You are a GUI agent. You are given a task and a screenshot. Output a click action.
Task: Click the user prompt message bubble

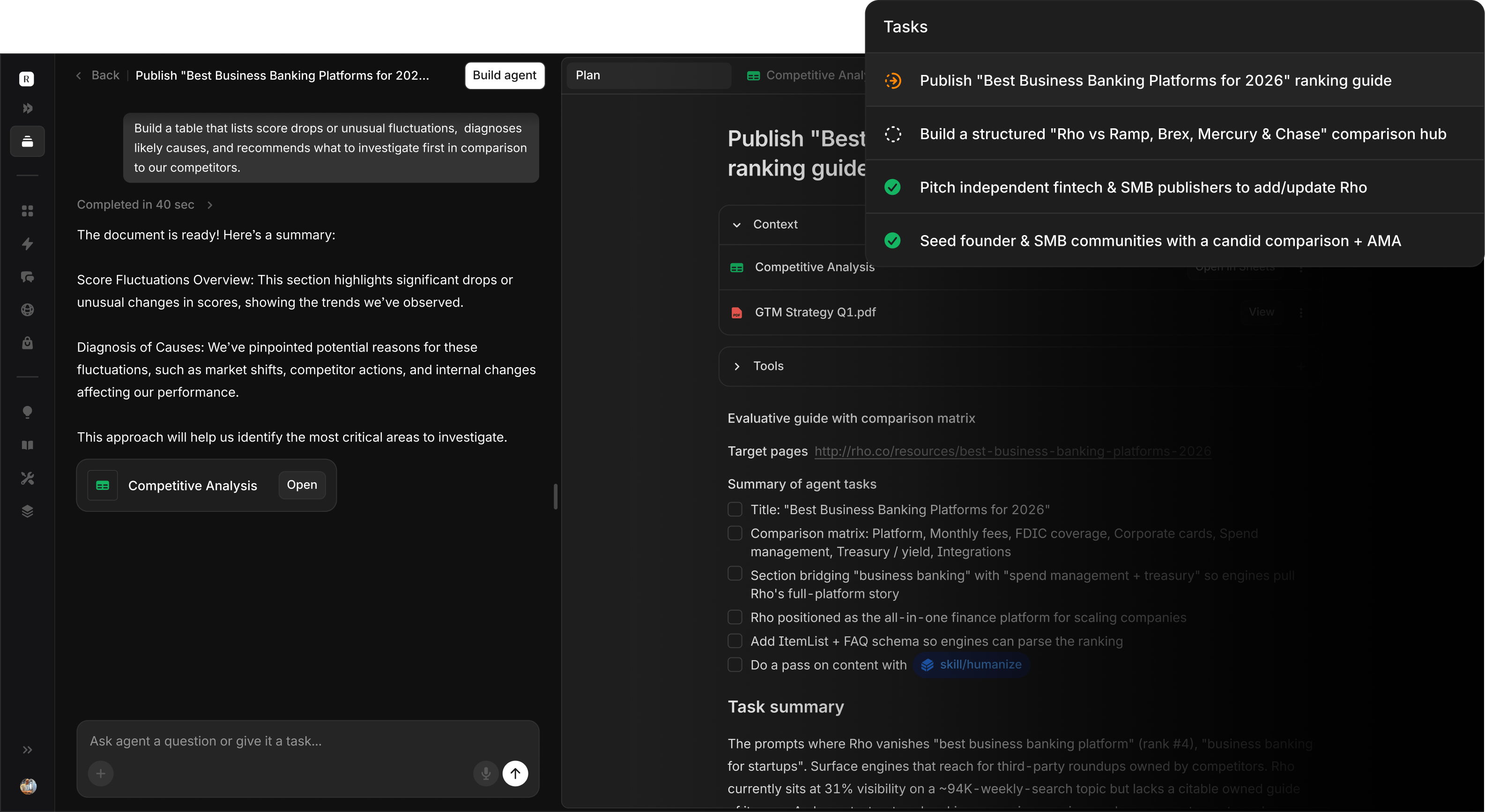331,148
